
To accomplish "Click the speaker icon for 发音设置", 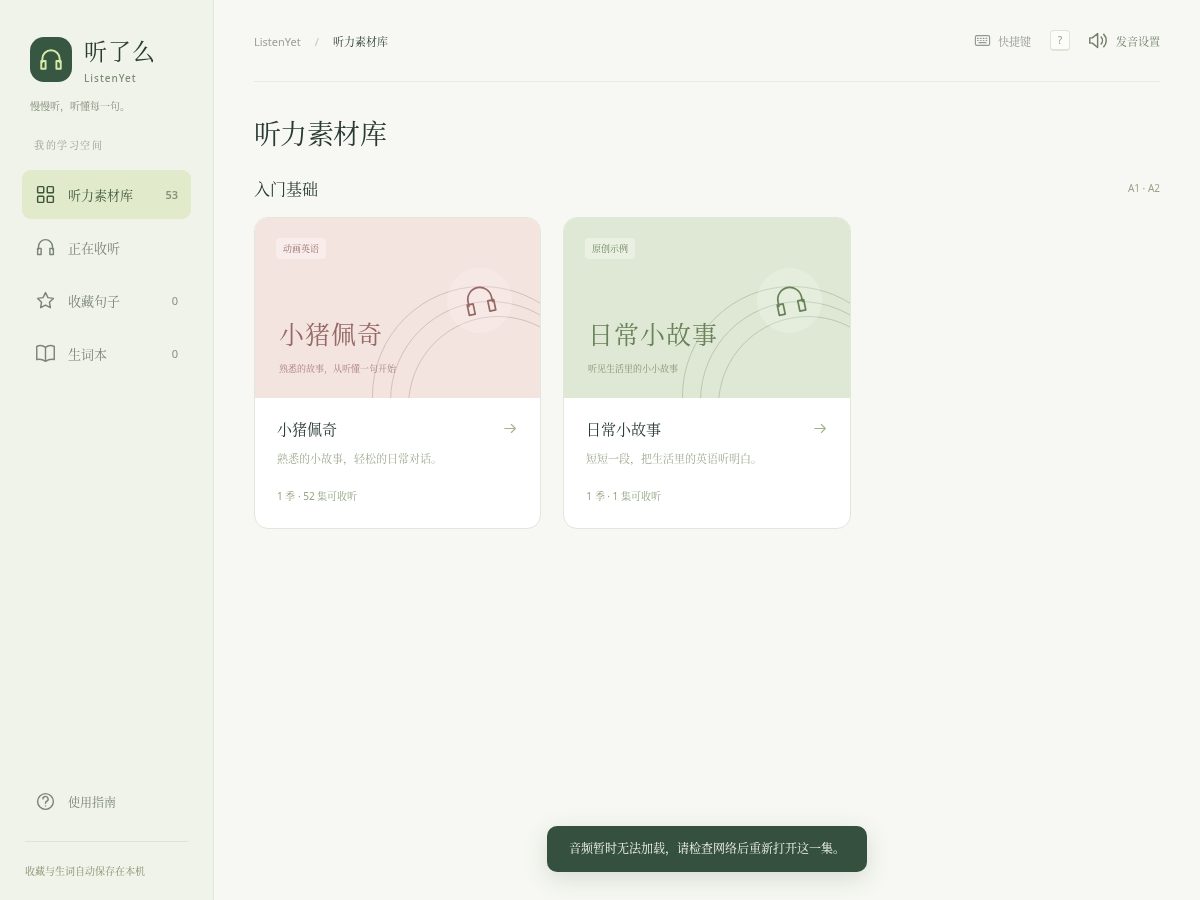I will (1098, 41).
